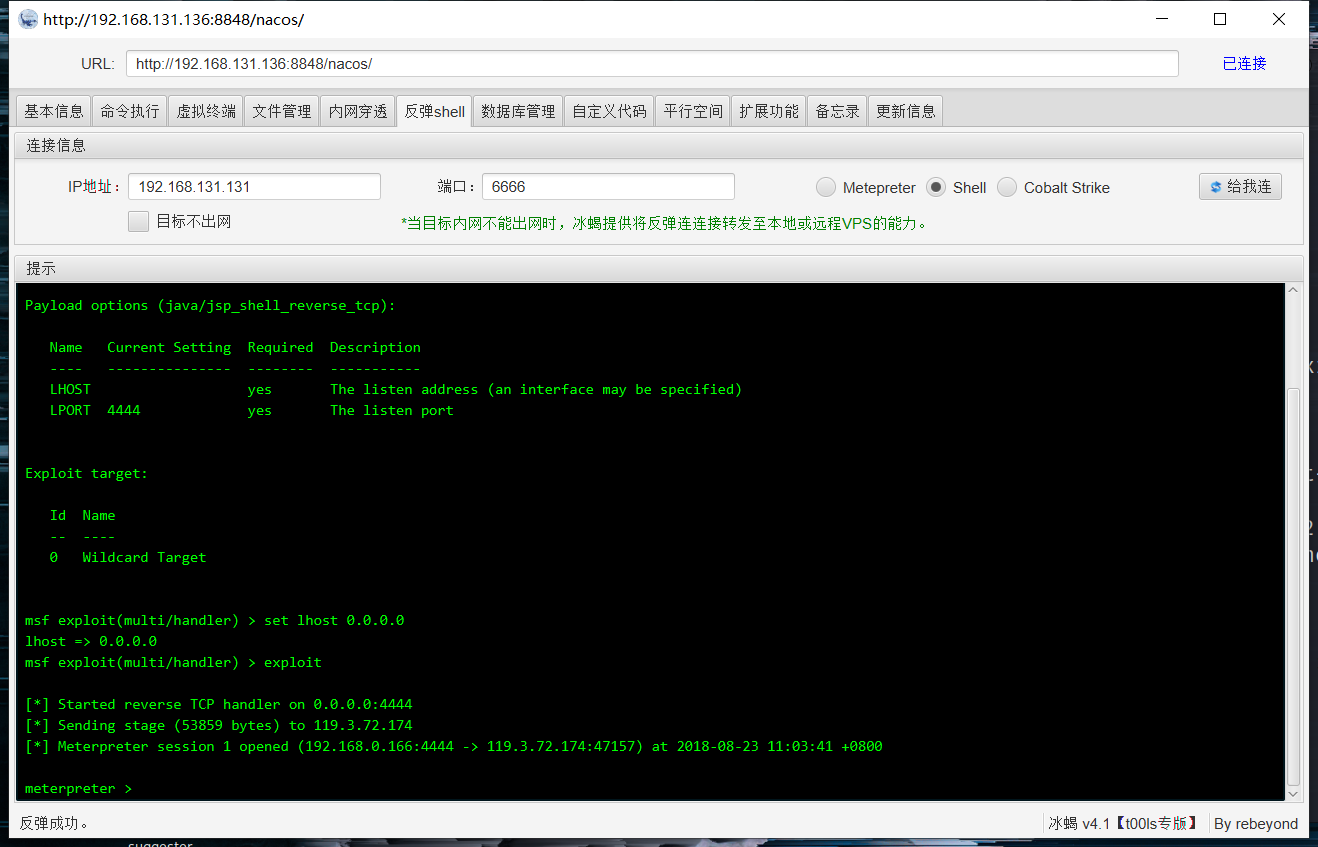
Task: Click the scroll-down arrow of the console
Action: click(1294, 793)
